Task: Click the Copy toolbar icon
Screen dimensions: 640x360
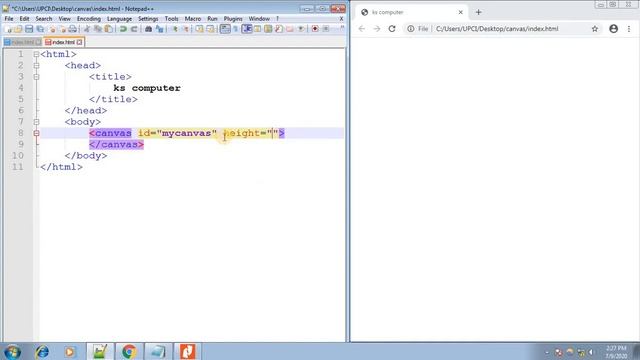Action: [x=98, y=29]
